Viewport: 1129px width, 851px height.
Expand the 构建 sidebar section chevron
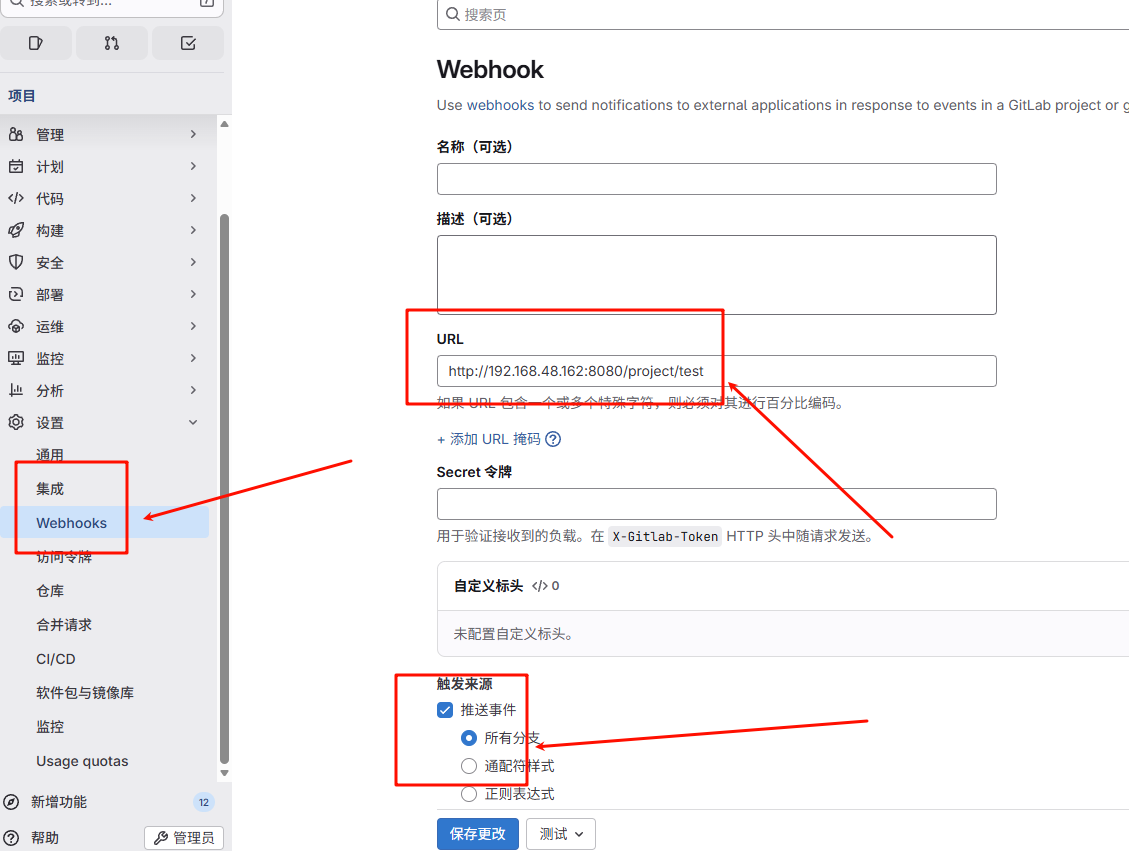tap(193, 230)
